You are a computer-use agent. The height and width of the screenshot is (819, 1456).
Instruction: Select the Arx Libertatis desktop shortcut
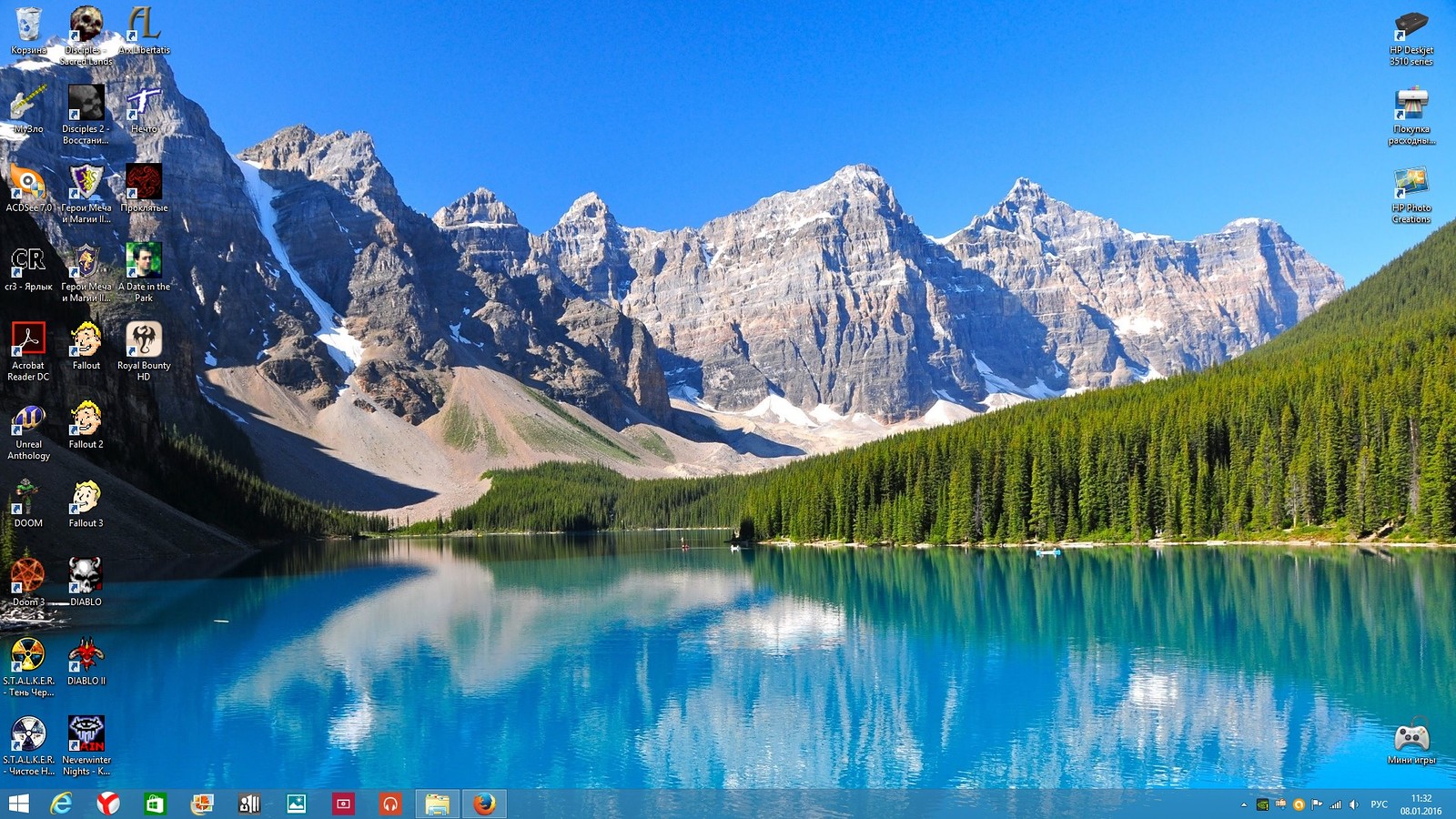tap(144, 31)
